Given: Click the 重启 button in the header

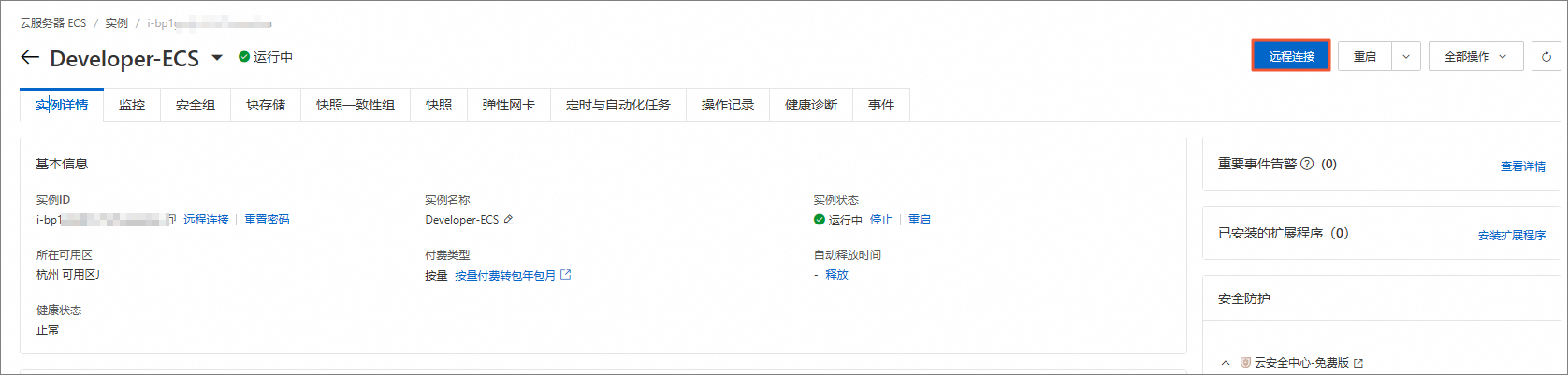Looking at the screenshot, I should (1365, 57).
